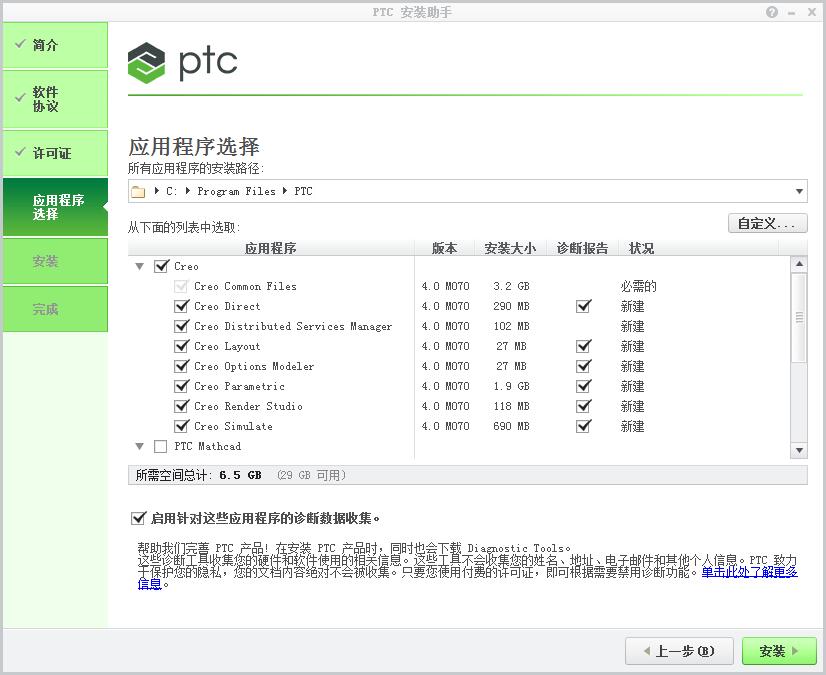
Task: Select the 安装 step in the sidebar
Action: [x=55, y=261]
